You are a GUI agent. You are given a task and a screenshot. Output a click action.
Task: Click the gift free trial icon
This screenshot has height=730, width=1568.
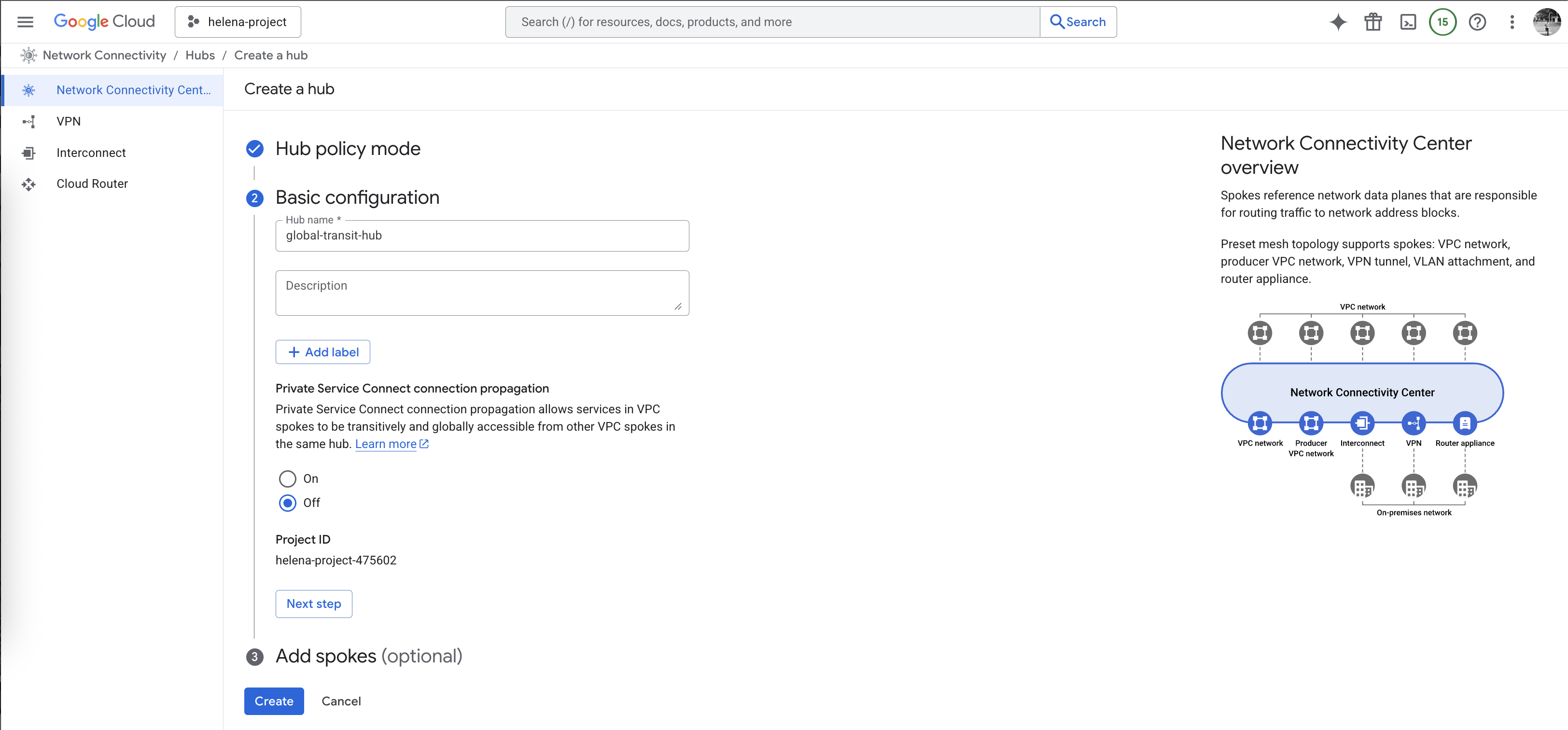point(1372,22)
